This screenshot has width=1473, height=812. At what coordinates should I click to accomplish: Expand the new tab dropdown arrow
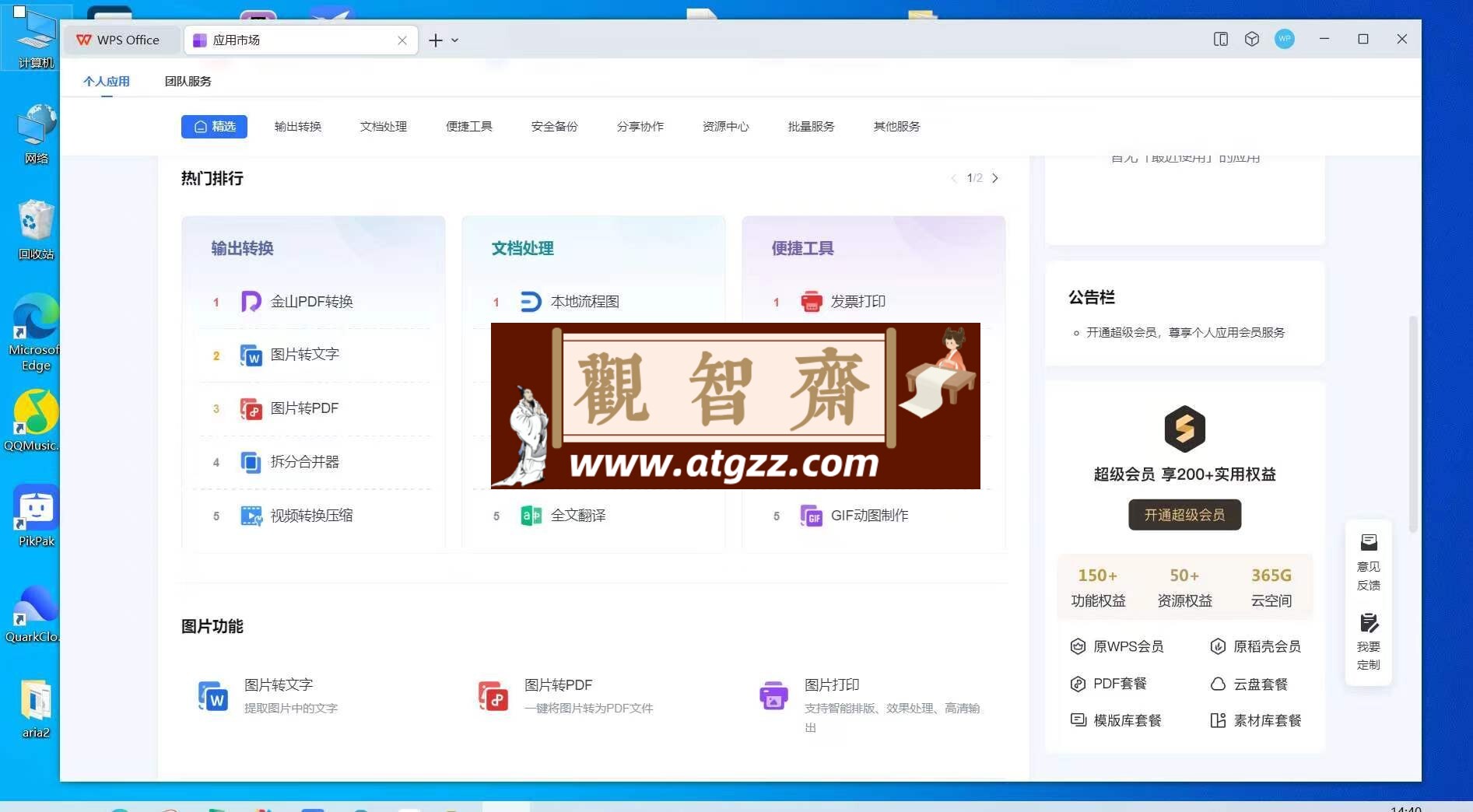tap(455, 40)
